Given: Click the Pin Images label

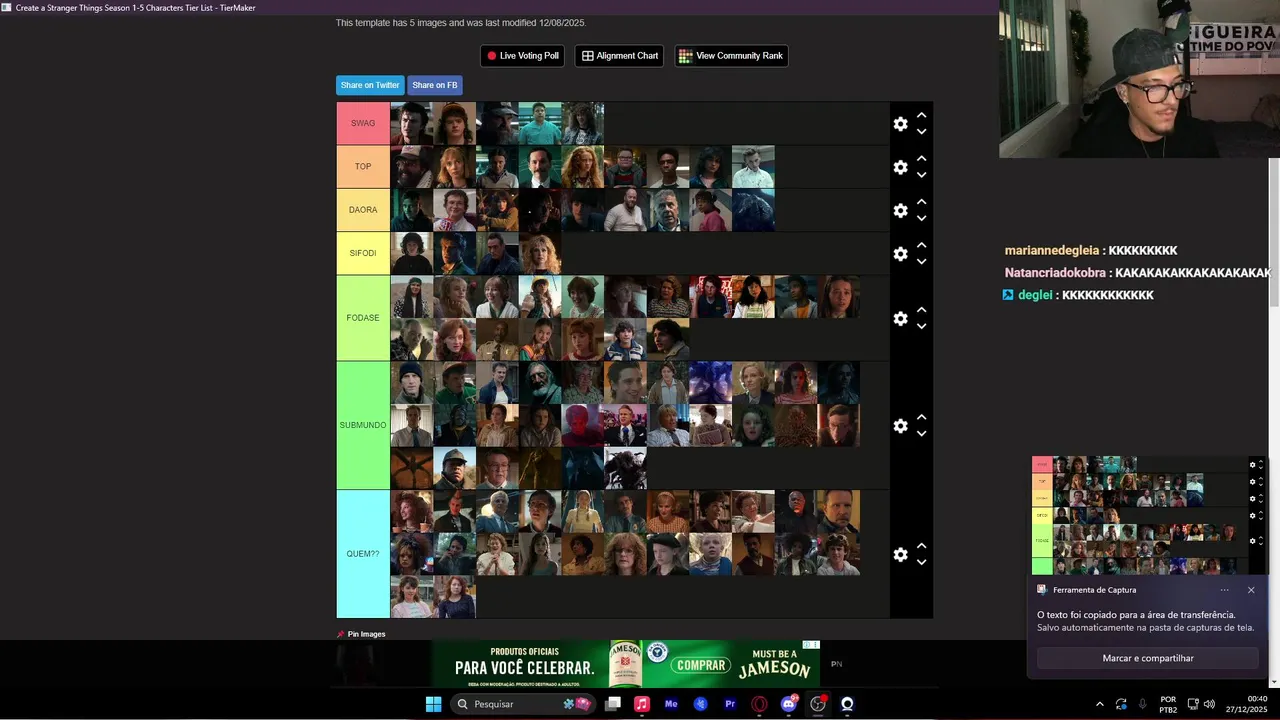Looking at the screenshot, I should 366,634.
